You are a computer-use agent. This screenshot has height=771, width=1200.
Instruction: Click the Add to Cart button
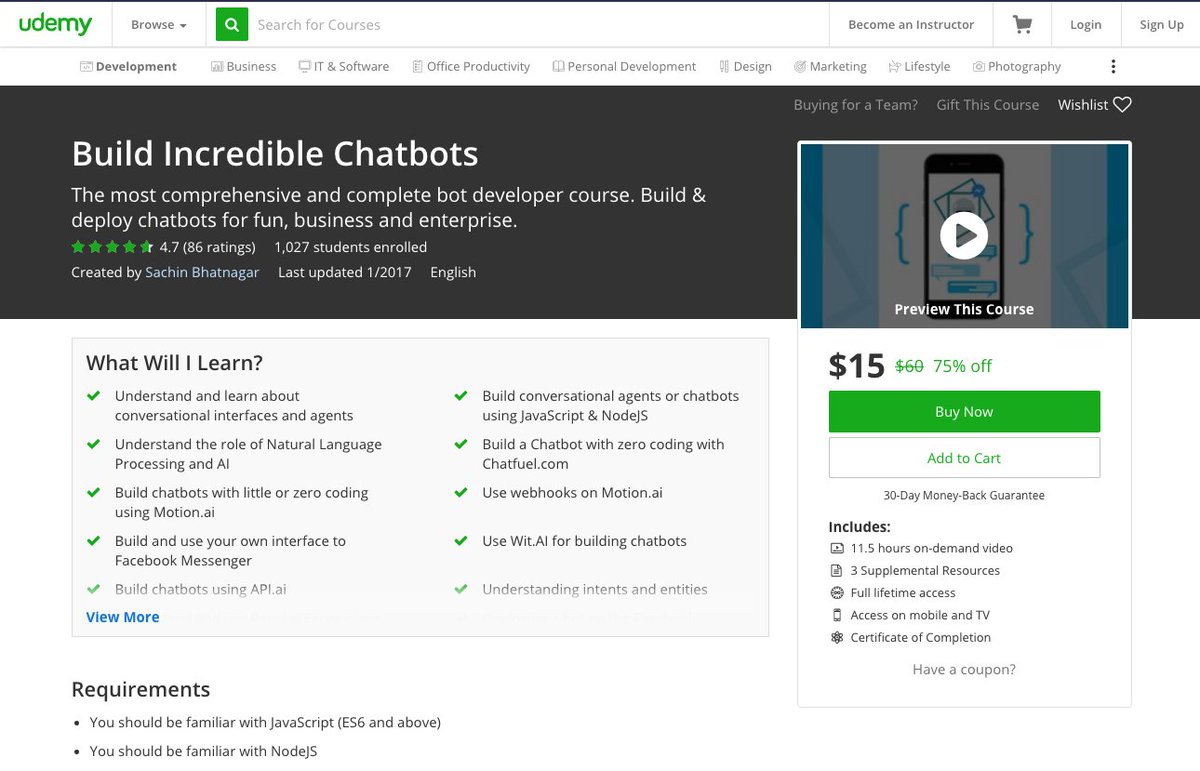[x=964, y=458]
